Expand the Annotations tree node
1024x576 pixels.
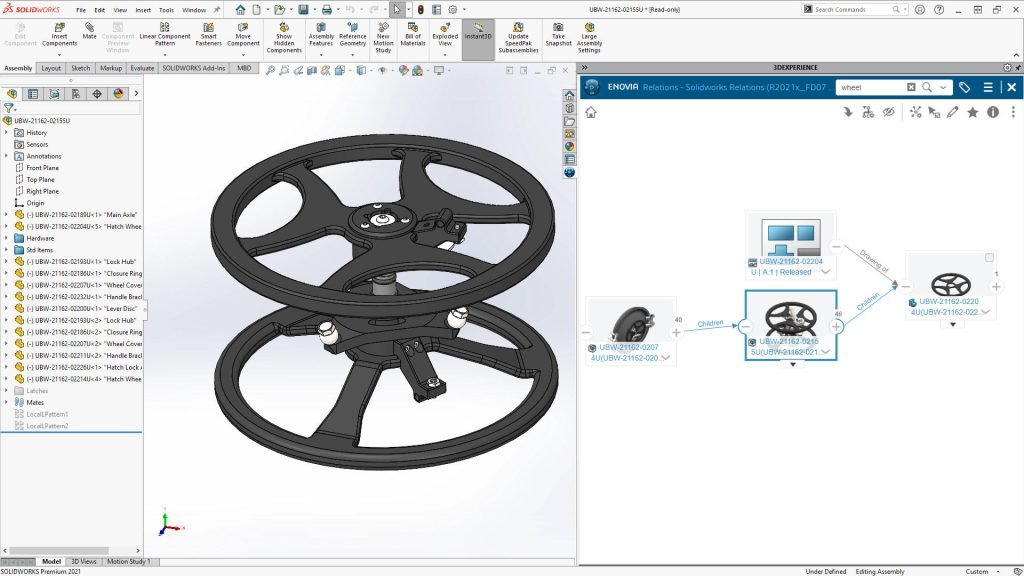click(x=7, y=156)
